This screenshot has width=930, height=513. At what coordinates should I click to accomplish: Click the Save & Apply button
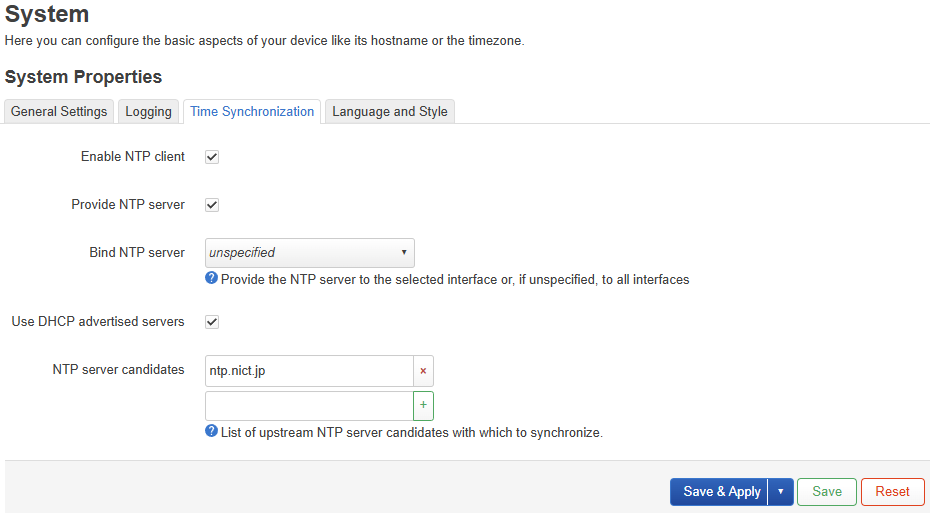click(721, 492)
